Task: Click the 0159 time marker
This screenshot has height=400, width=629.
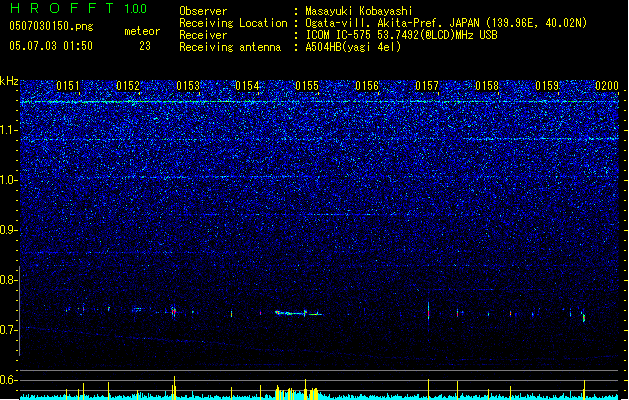Action: [x=547, y=86]
